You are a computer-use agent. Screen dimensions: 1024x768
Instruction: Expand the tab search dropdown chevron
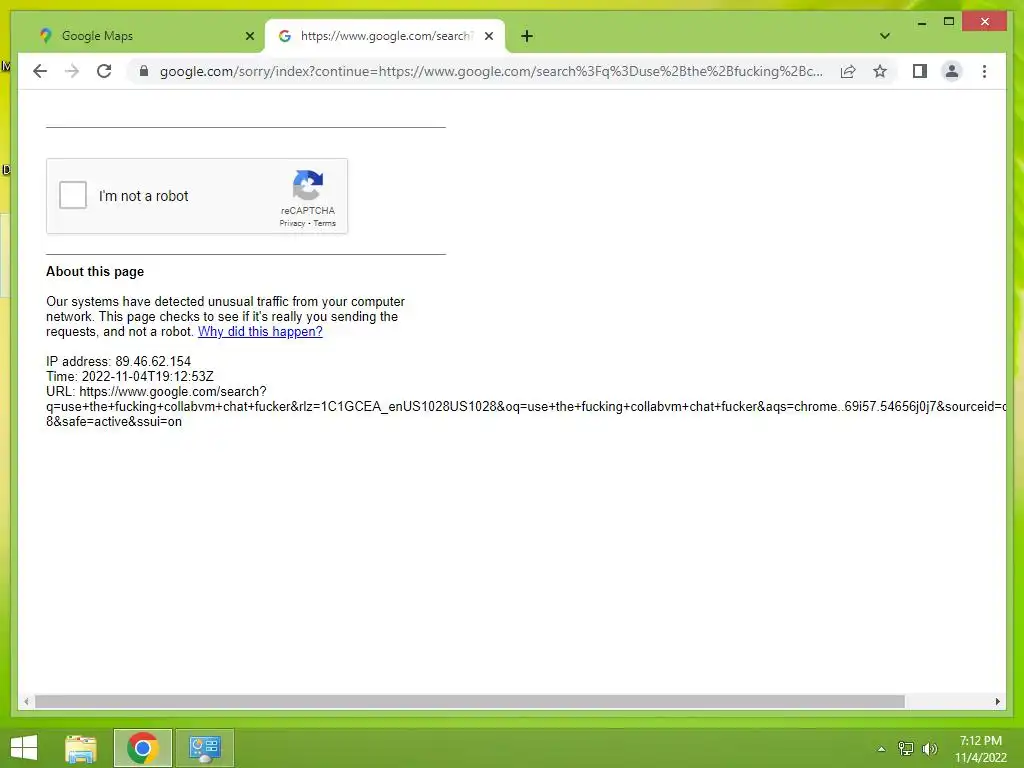click(x=885, y=36)
